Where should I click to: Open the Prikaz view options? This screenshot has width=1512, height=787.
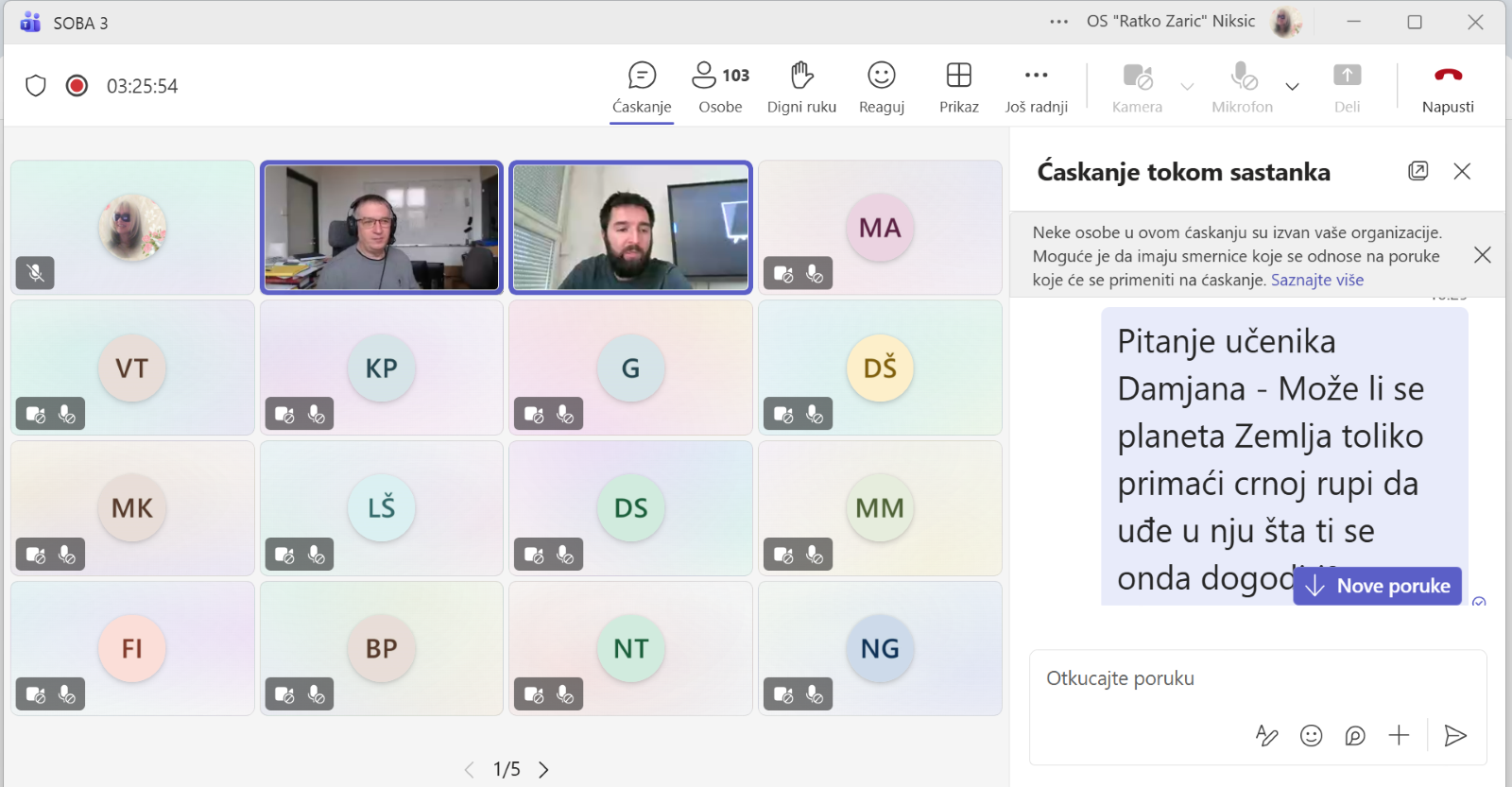point(958,87)
